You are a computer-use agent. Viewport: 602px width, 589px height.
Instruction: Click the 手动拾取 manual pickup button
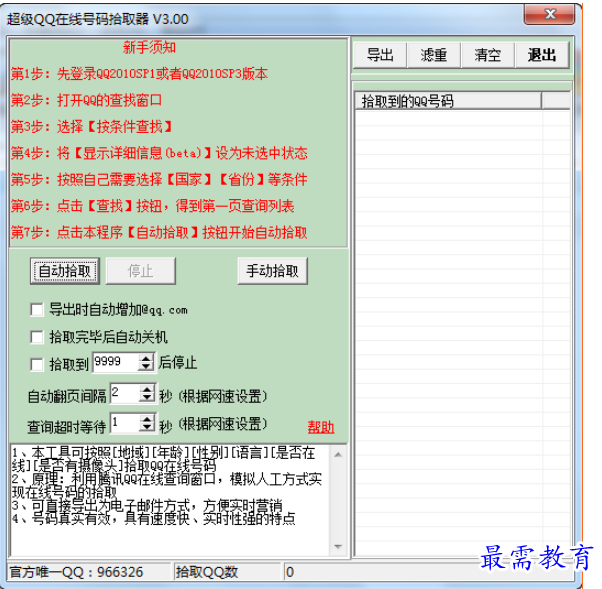pyautogui.click(x=273, y=271)
